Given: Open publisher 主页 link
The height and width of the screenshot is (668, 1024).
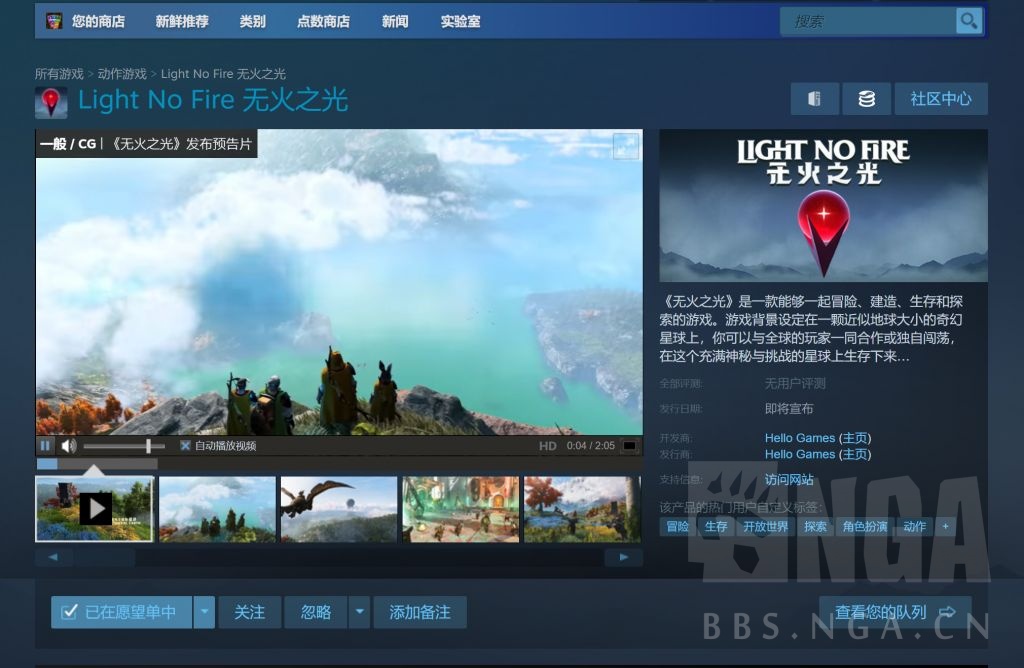Looking at the screenshot, I should pos(855,454).
